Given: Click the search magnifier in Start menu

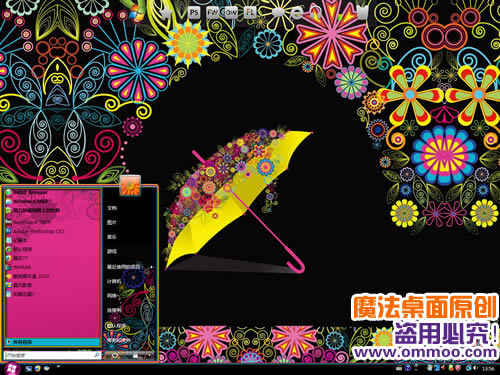Looking at the screenshot, I should tap(97, 355).
